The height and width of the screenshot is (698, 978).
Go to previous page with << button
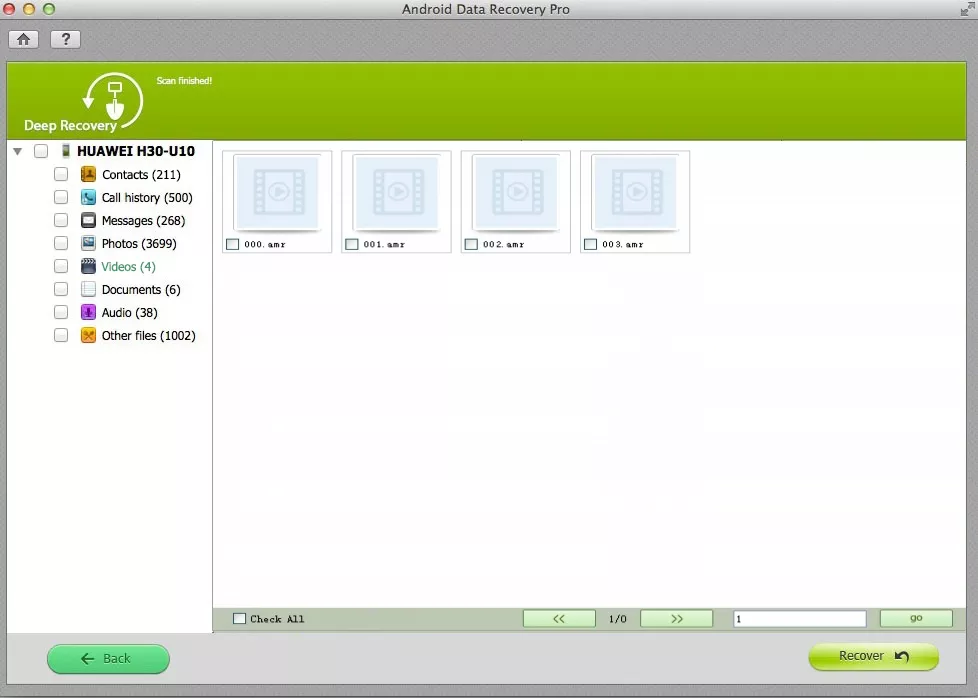(x=559, y=619)
